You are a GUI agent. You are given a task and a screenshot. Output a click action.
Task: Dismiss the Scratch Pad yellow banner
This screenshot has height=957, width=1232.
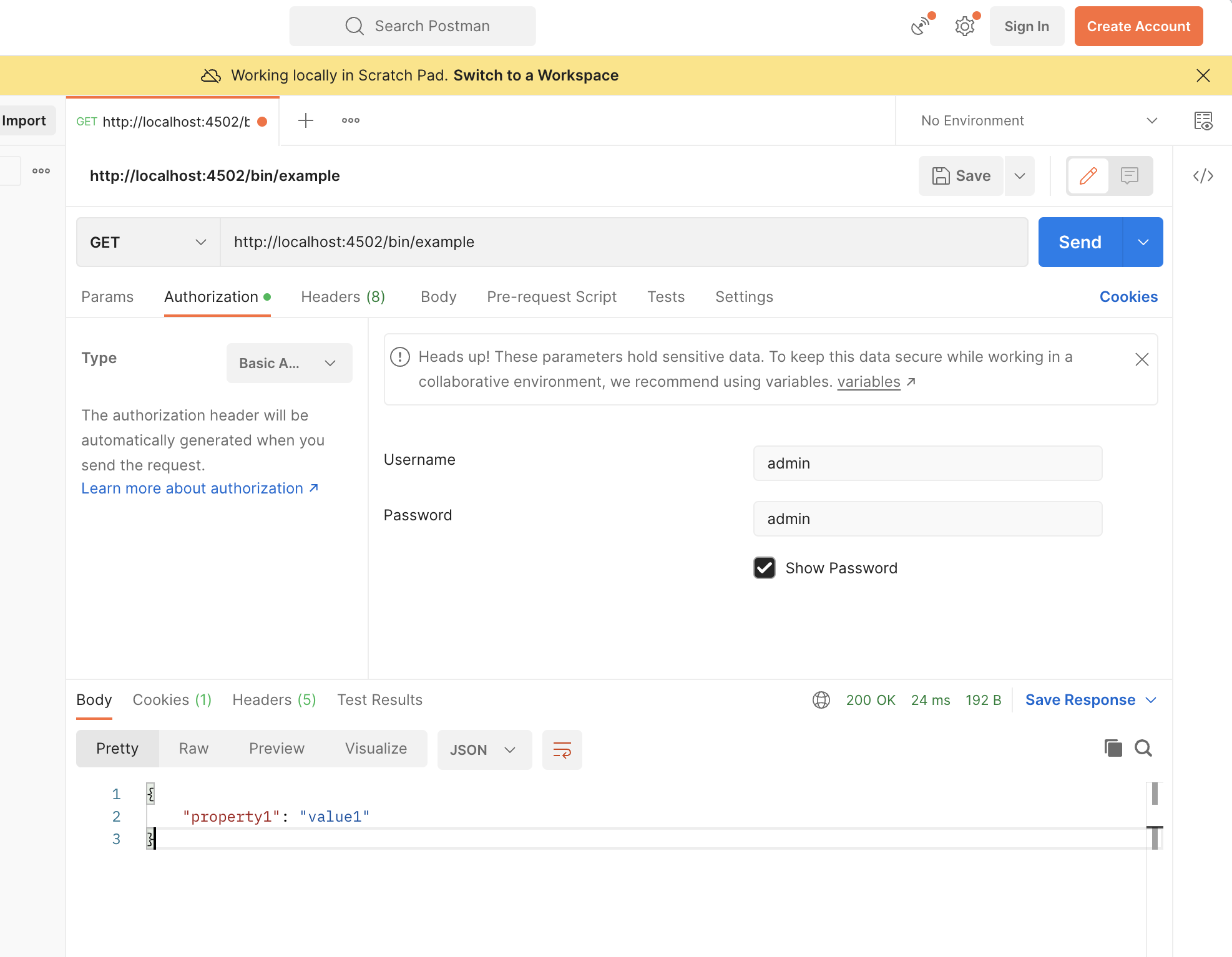click(1203, 75)
